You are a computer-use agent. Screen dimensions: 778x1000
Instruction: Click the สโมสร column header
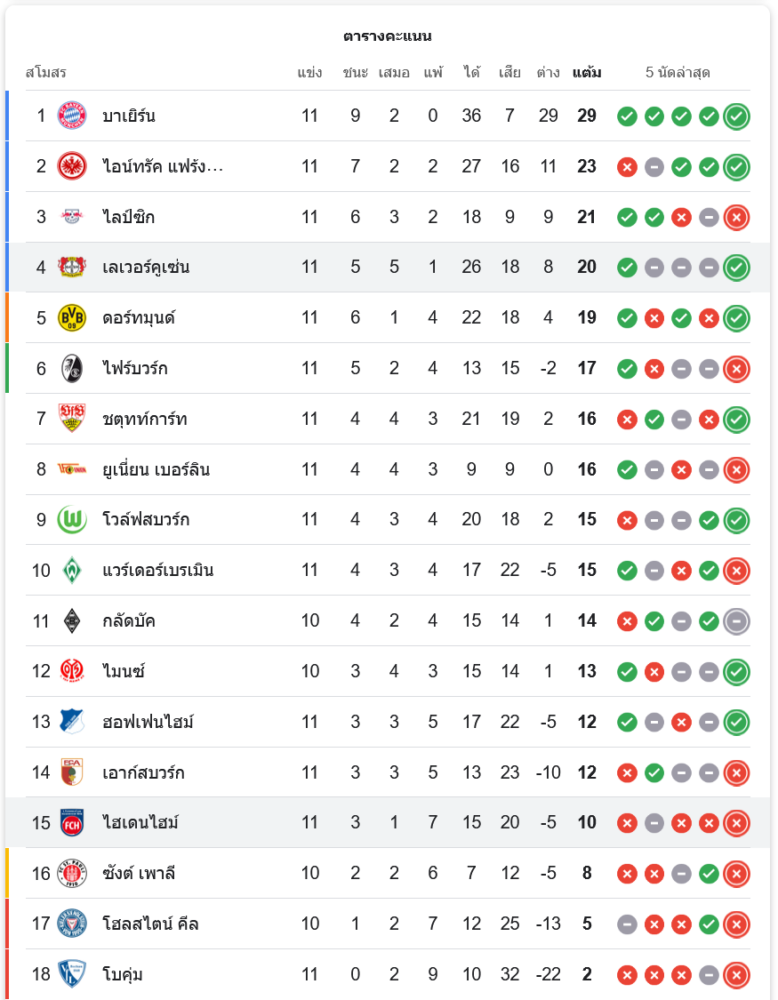tap(46, 73)
